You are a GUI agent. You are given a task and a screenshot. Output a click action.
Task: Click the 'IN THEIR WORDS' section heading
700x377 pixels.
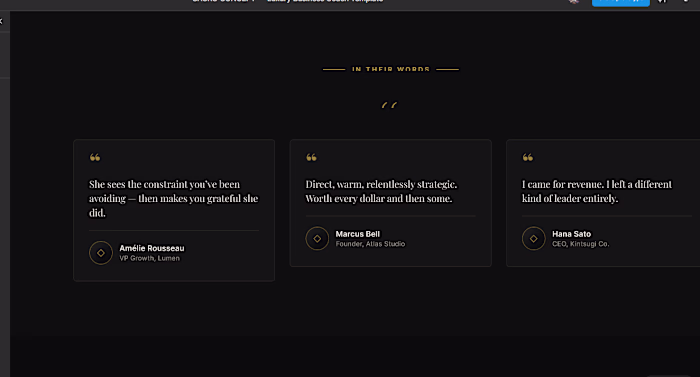click(391, 69)
